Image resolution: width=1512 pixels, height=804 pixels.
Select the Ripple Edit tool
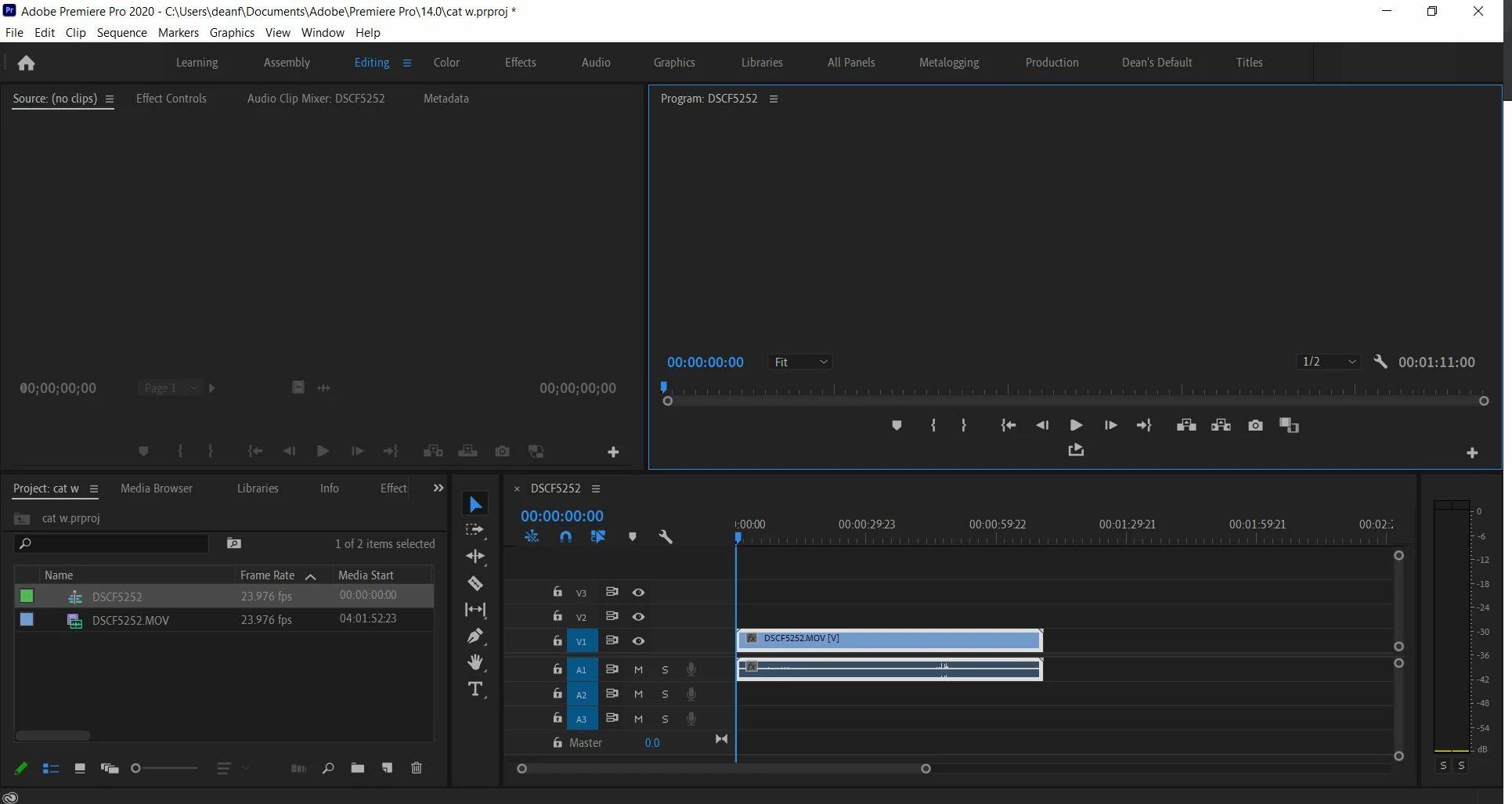click(475, 557)
